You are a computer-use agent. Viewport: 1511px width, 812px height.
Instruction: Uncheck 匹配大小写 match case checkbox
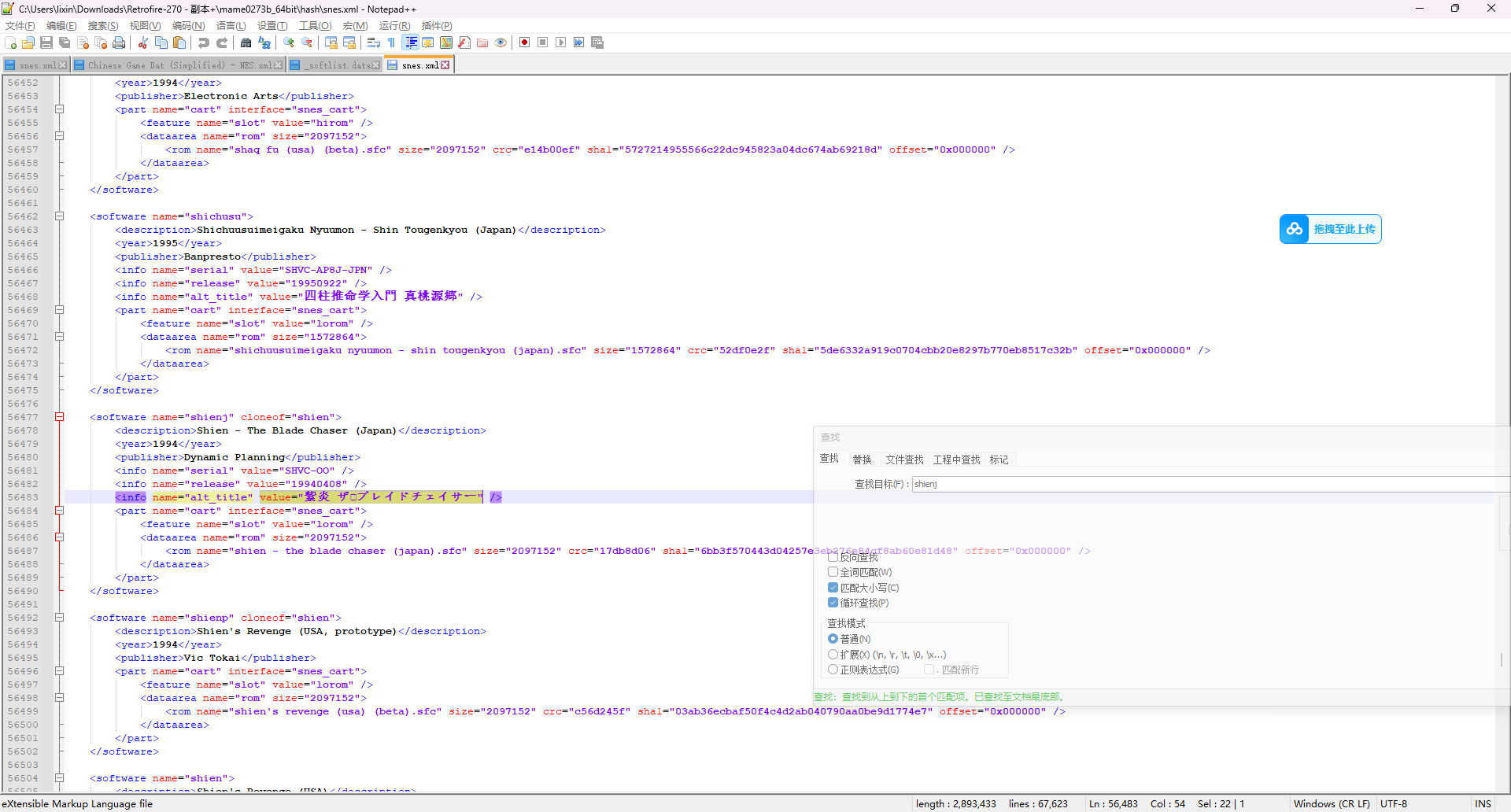click(833, 588)
